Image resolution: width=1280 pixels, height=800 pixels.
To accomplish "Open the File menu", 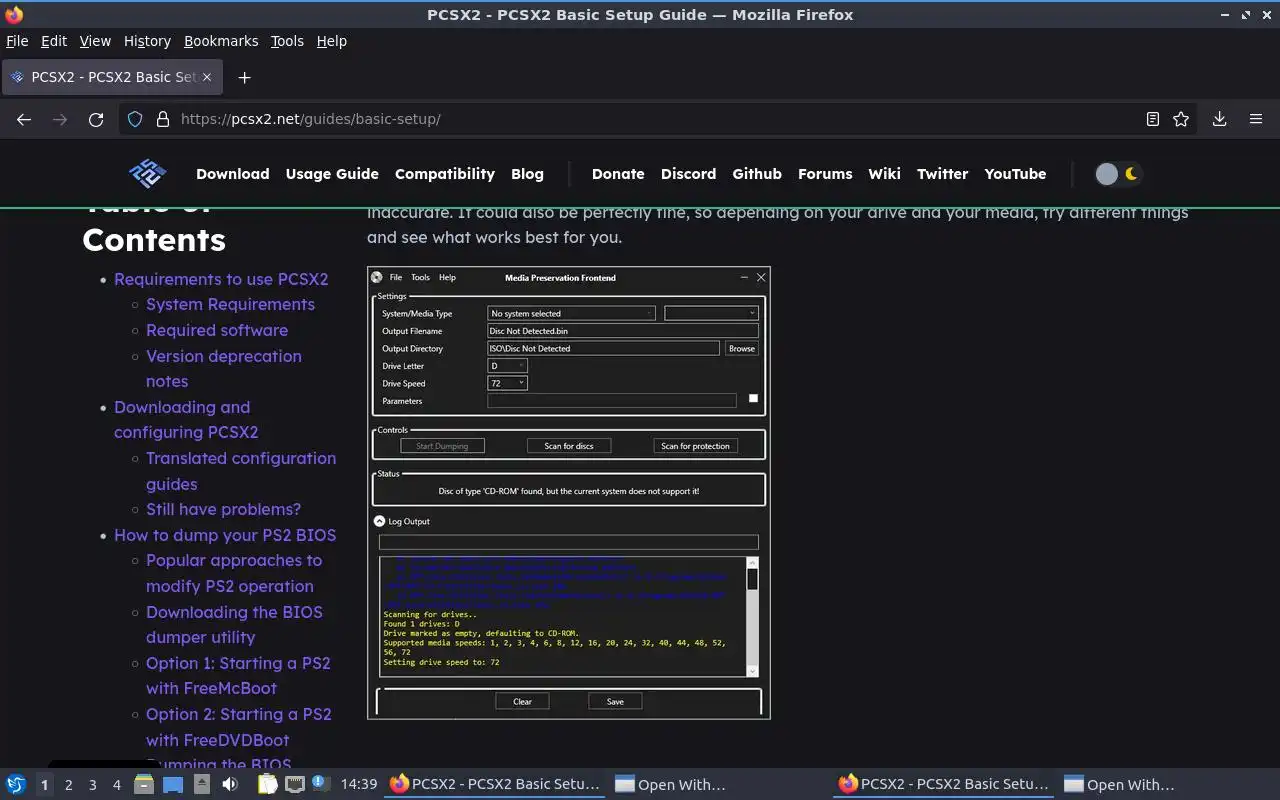I will [17, 41].
